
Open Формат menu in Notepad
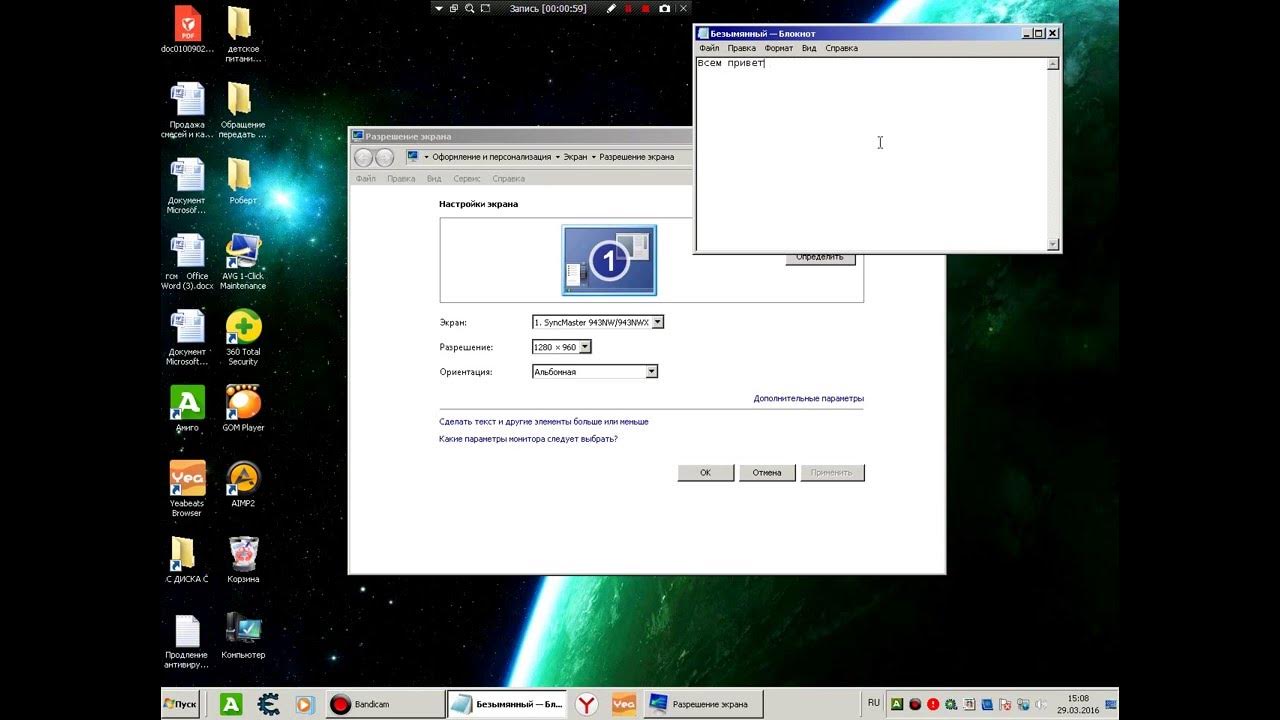pyautogui.click(x=778, y=48)
